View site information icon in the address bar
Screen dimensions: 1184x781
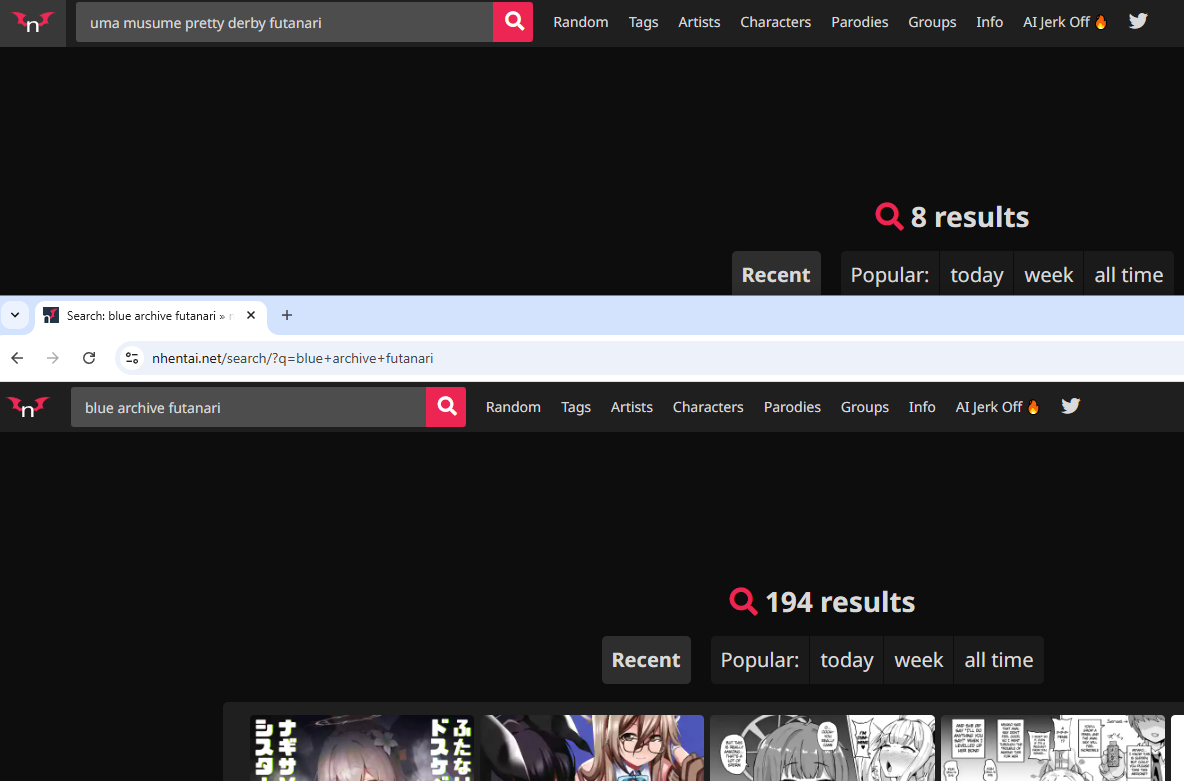(132, 358)
